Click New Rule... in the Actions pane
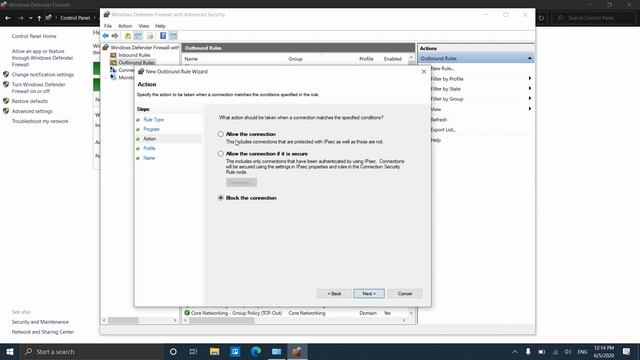640x360 pixels. pos(442,69)
